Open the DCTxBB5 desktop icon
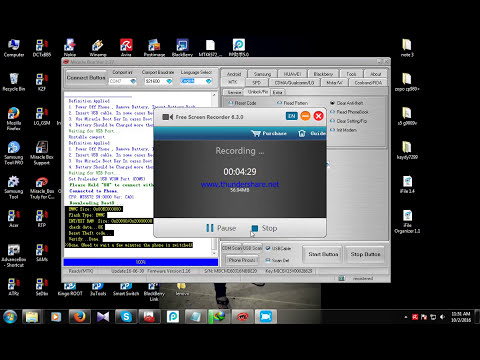This screenshot has height=360, width=480. 42,48
